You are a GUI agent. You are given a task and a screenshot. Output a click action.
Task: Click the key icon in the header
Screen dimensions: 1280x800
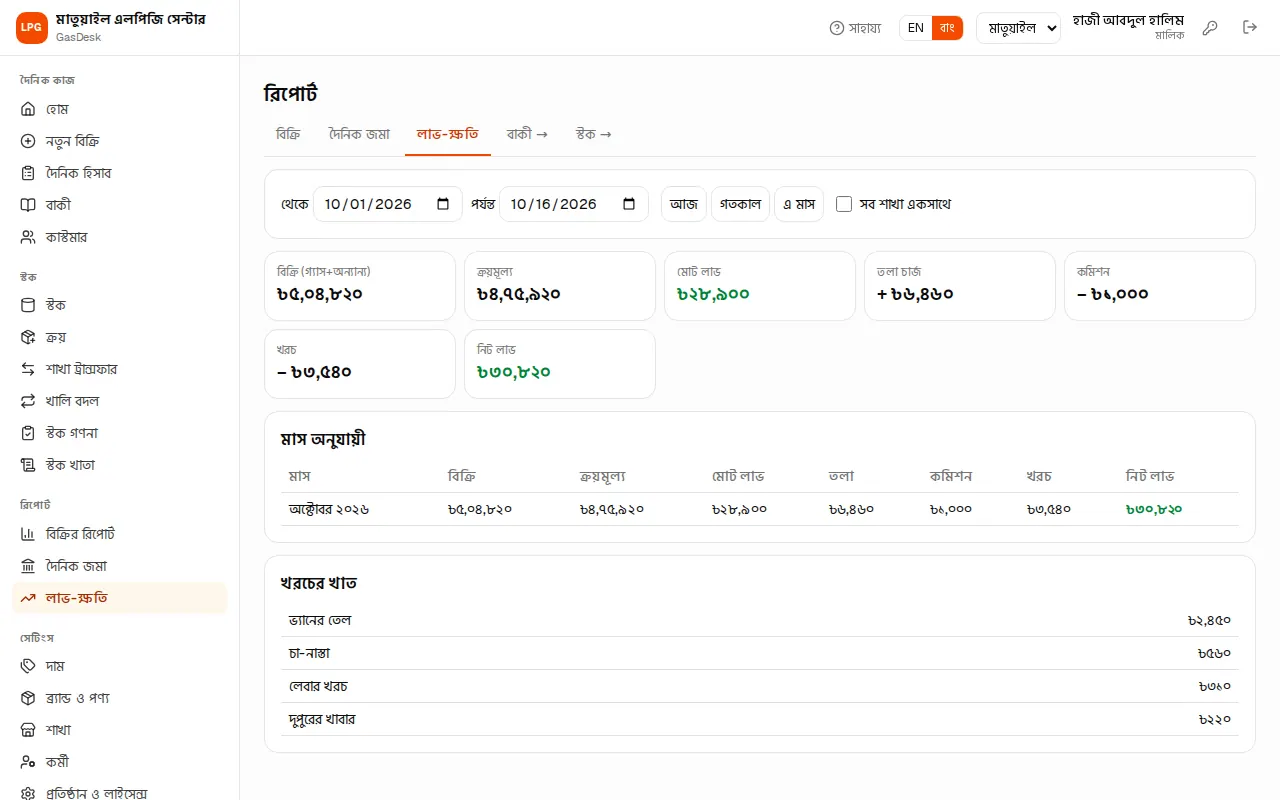(x=1210, y=28)
